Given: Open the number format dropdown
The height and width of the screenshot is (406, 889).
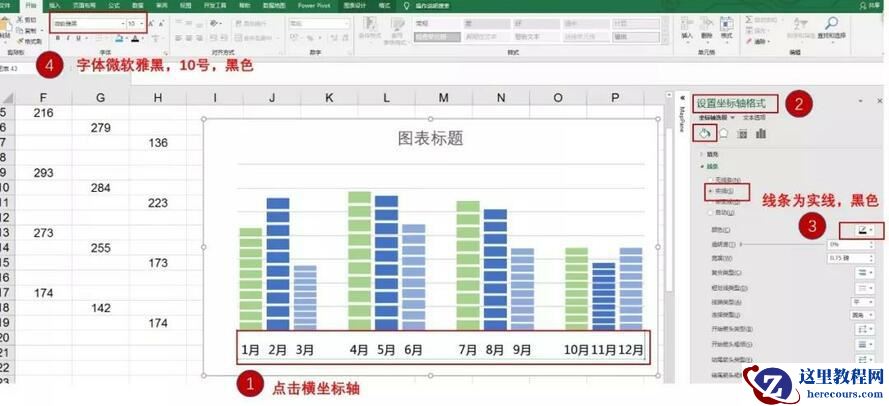Looking at the screenshot, I should click(x=347, y=24).
